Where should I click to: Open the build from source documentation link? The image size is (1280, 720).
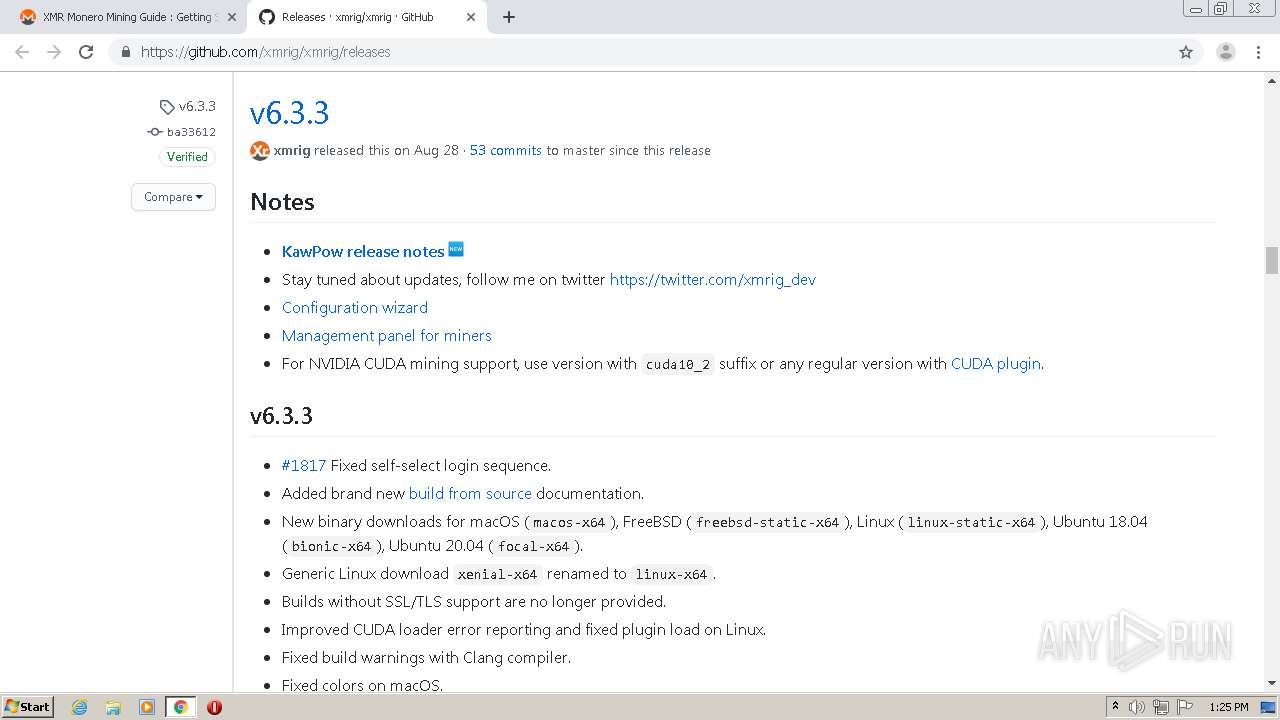pyautogui.click(x=470, y=493)
